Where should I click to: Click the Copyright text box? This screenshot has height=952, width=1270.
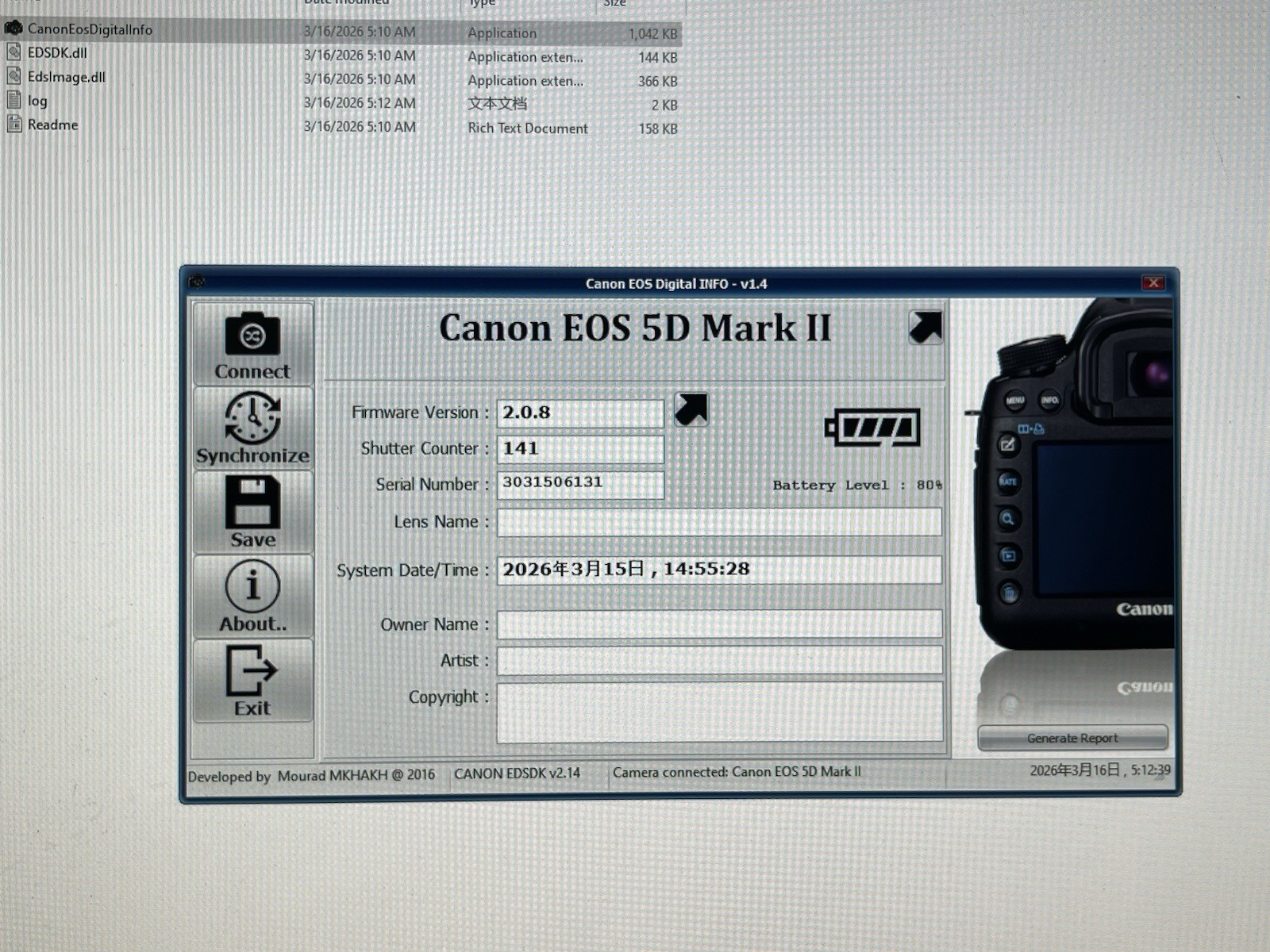click(719, 712)
